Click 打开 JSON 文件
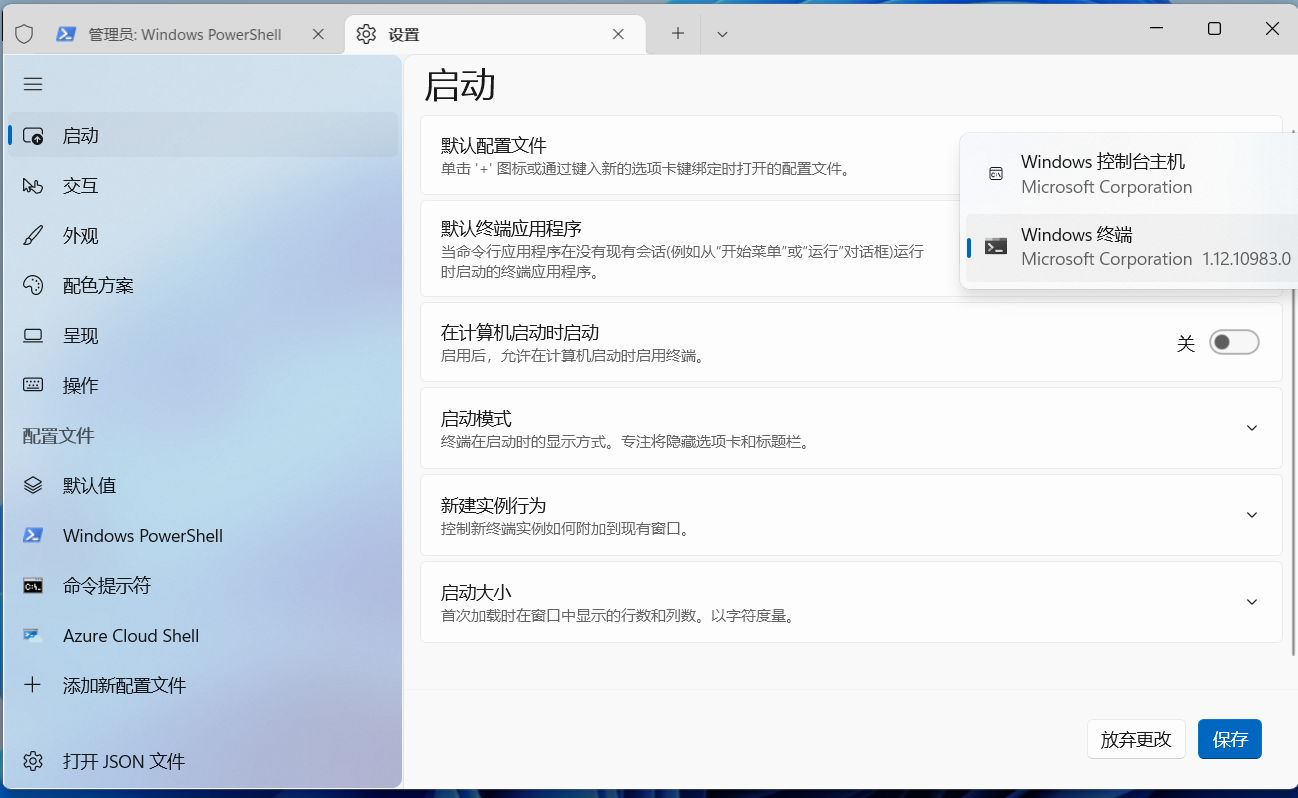 coord(203,761)
